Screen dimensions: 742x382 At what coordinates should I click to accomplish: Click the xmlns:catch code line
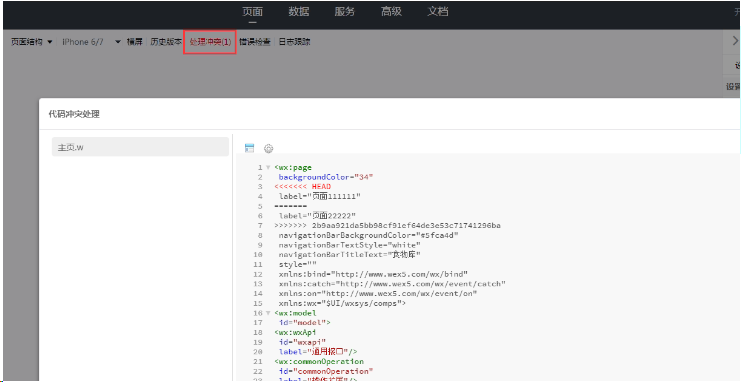click(x=392, y=284)
